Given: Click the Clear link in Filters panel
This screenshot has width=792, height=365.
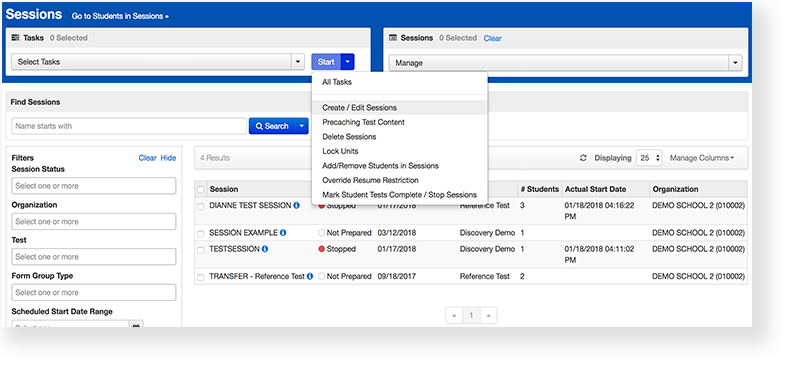Looking at the screenshot, I should click(147, 158).
